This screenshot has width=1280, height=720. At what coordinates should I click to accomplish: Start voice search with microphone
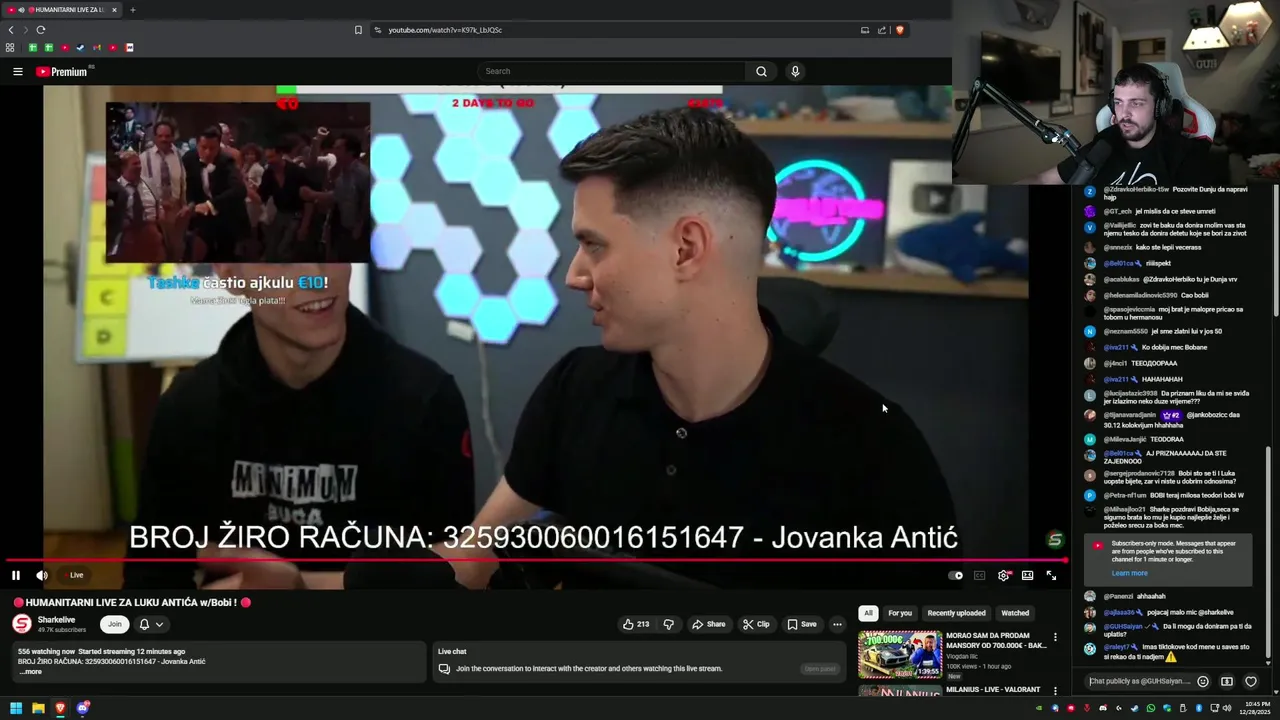[x=795, y=71]
